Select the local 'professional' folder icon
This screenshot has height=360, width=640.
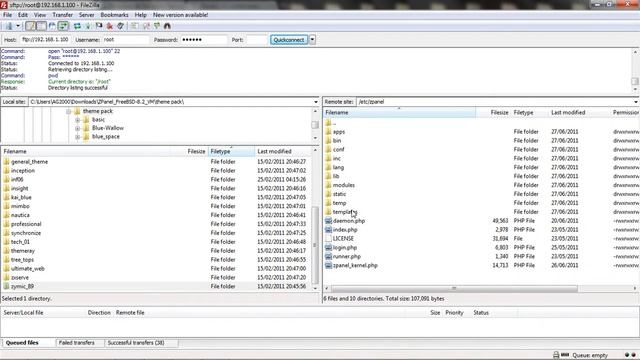[x=6, y=224]
